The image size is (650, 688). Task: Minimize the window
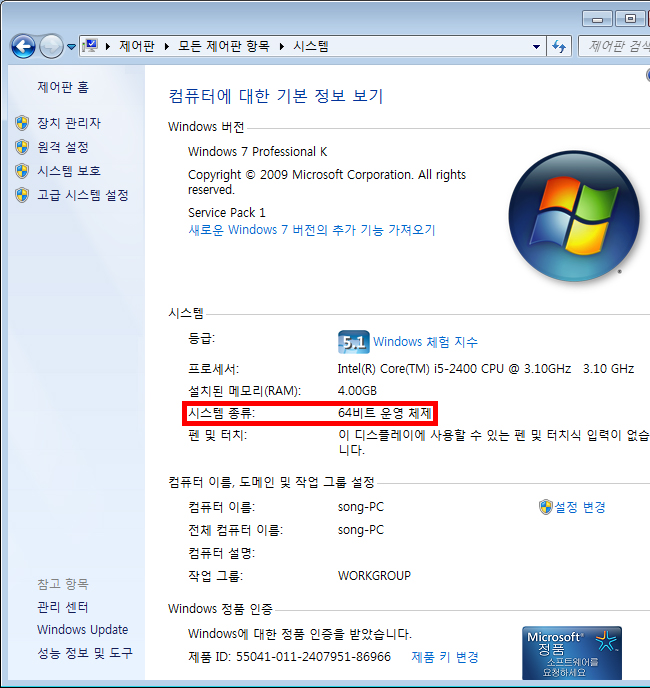(x=597, y=19)
